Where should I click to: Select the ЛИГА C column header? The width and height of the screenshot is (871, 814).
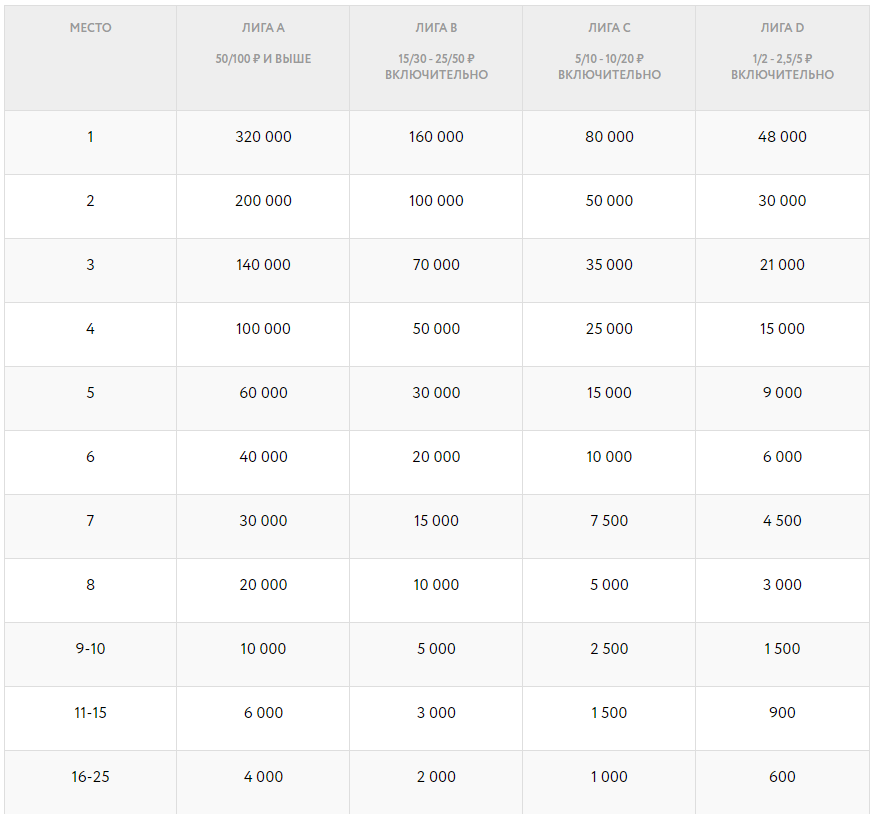(x=609, y=28)
